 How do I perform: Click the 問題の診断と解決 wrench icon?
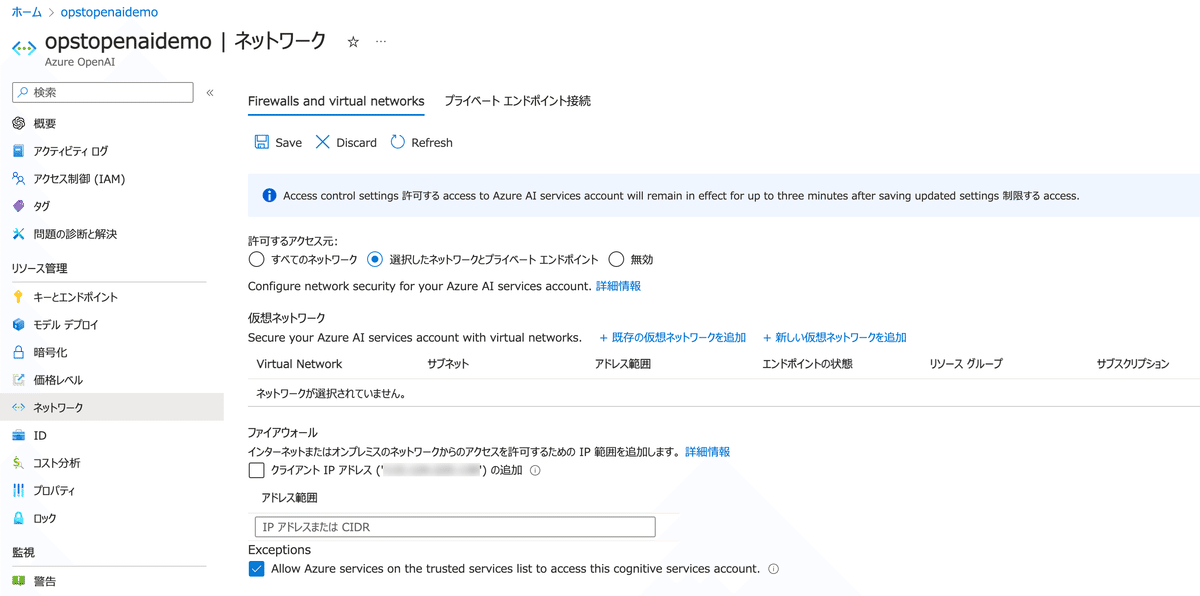click(x=18, y=234)
